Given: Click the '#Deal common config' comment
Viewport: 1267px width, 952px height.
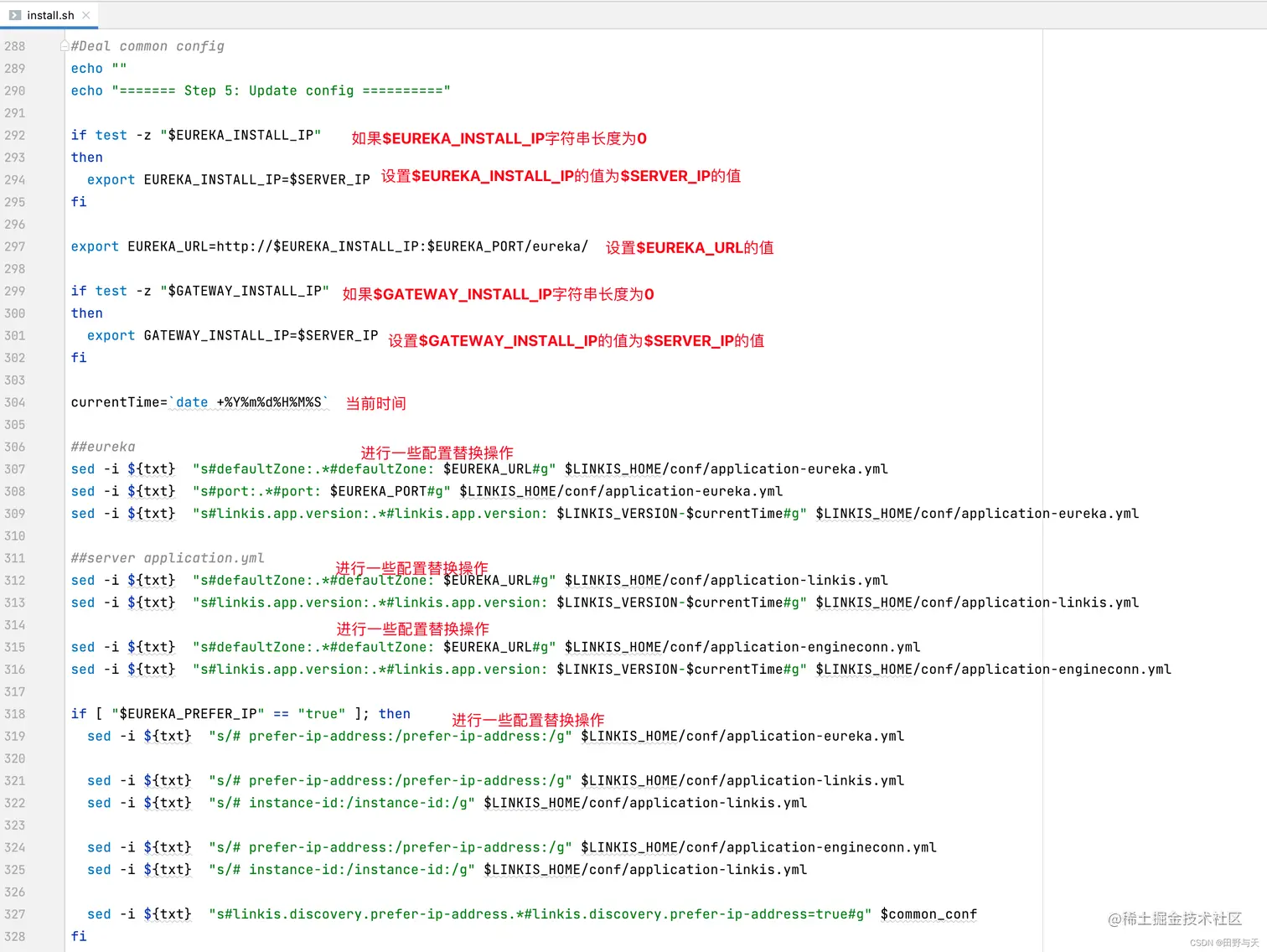Looking at the screenshot, I should pos(147,46).
